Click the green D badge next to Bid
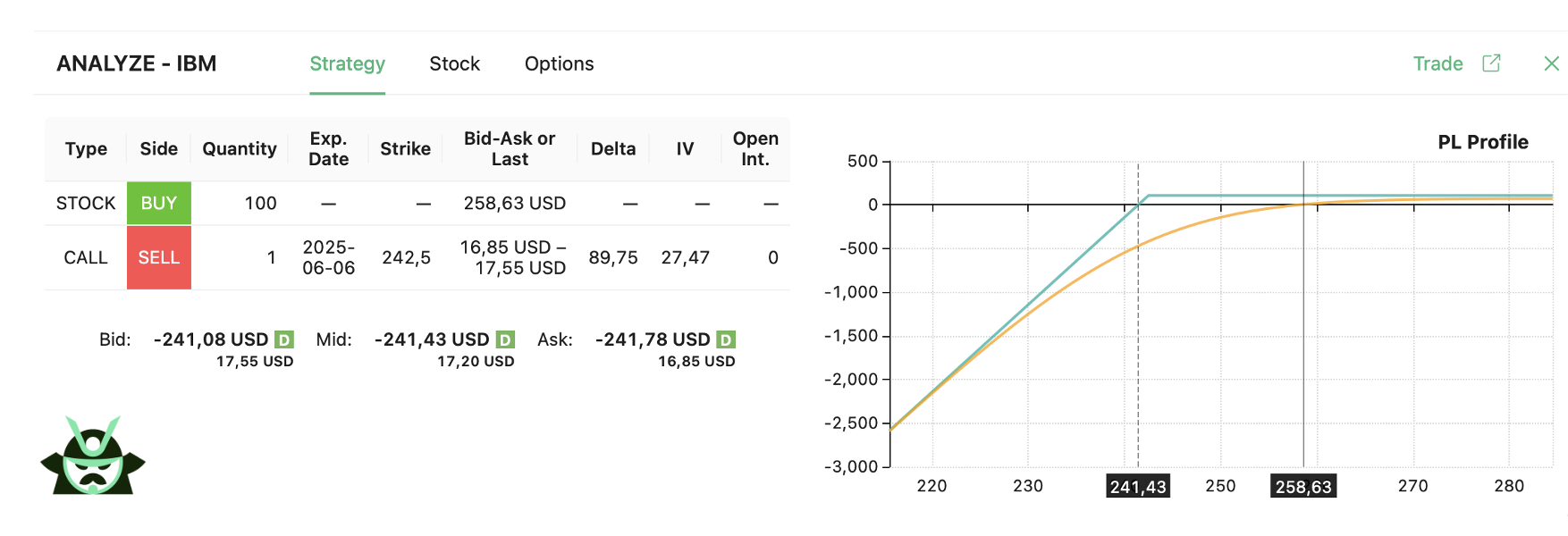 coord(284,339)
